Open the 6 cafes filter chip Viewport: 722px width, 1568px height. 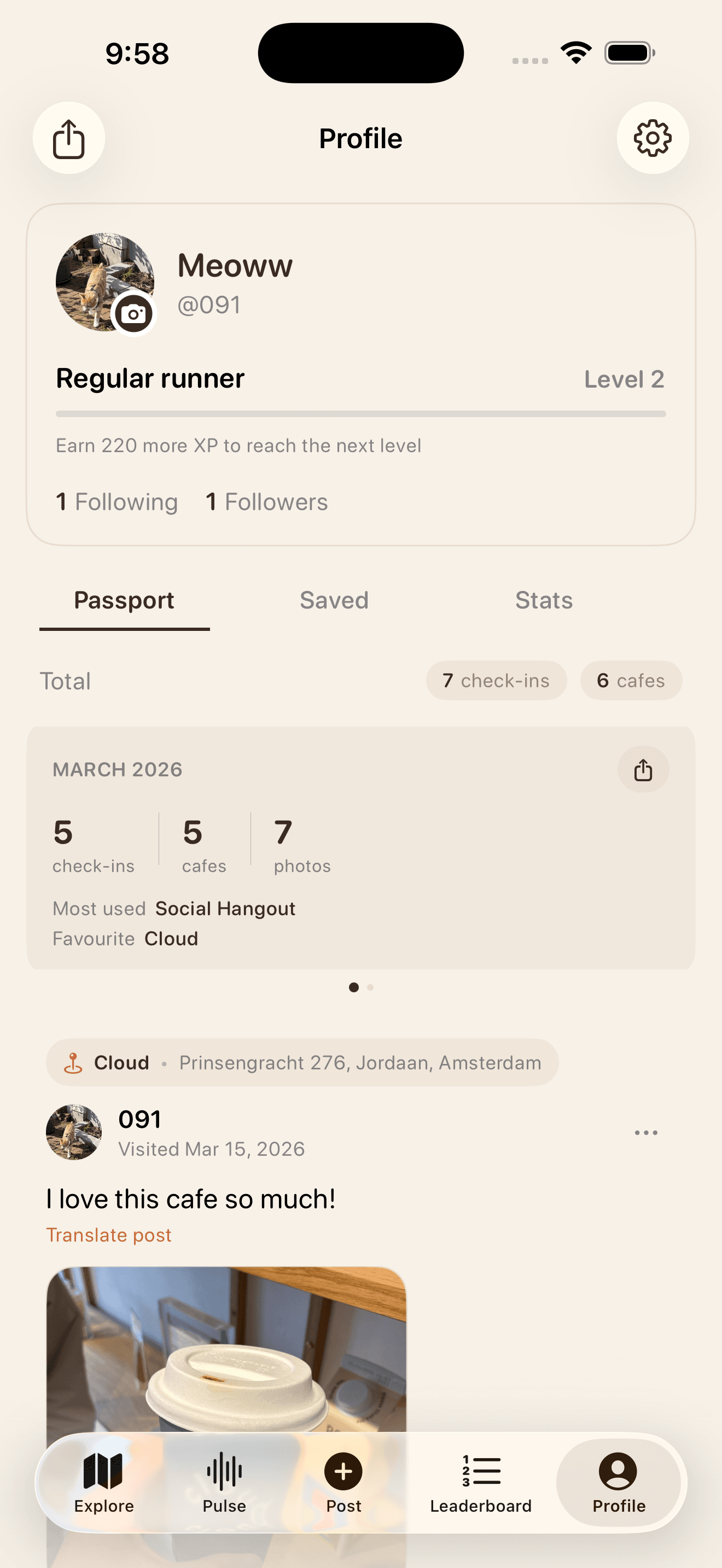tap(631, 681)
